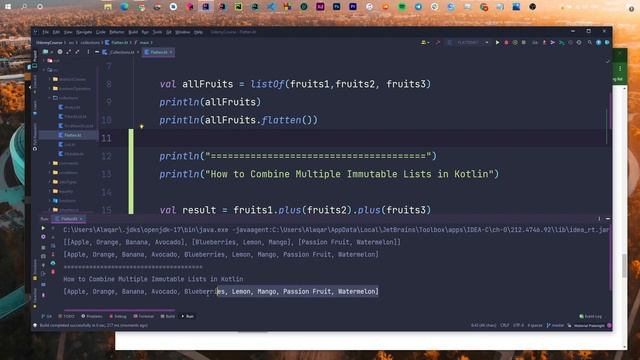Rerun program with Run panel play icon
Screen dimensions: 640x360
coord(43,229)
